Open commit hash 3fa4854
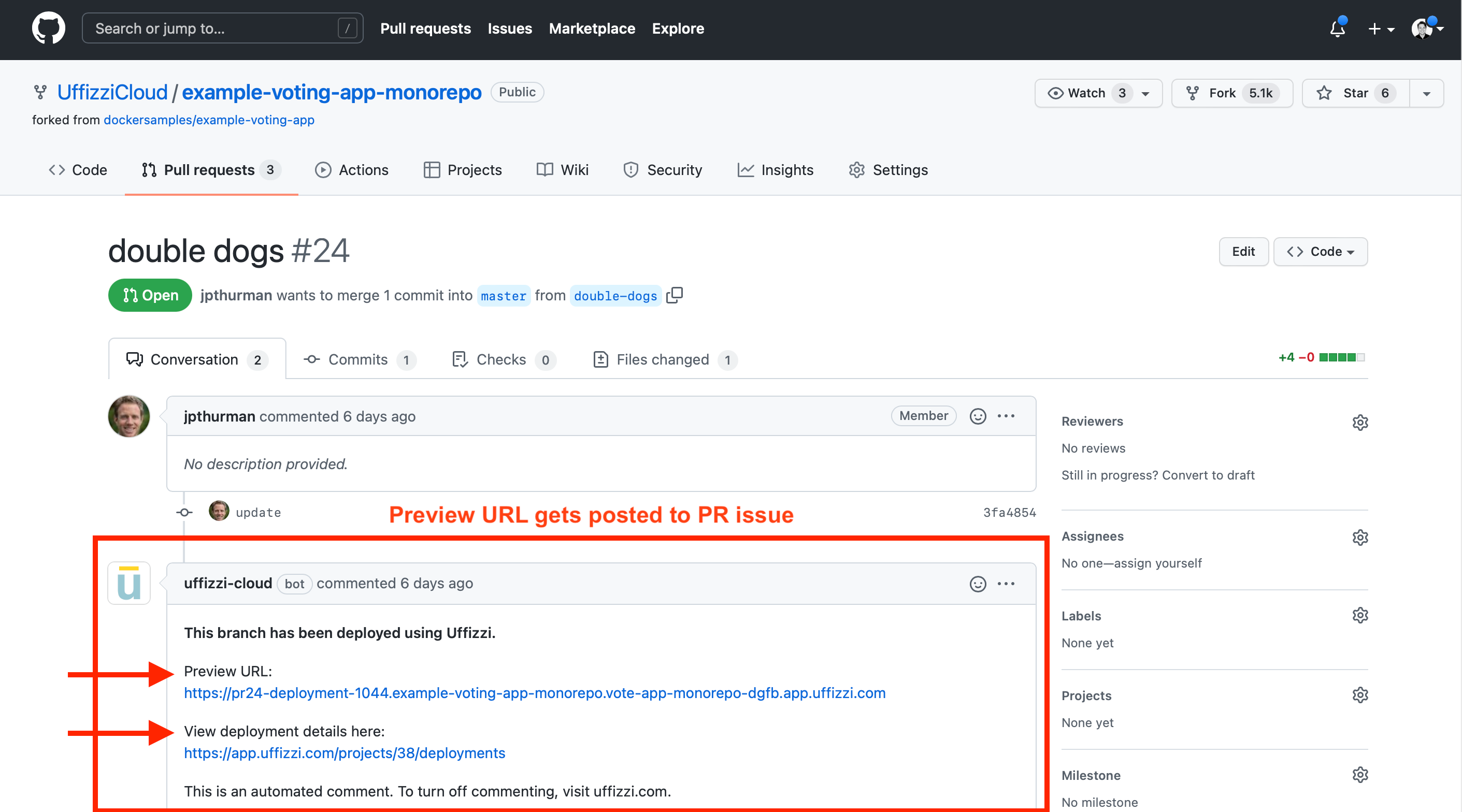Viewport: 1462px width, 812px height. (1009, 512)
